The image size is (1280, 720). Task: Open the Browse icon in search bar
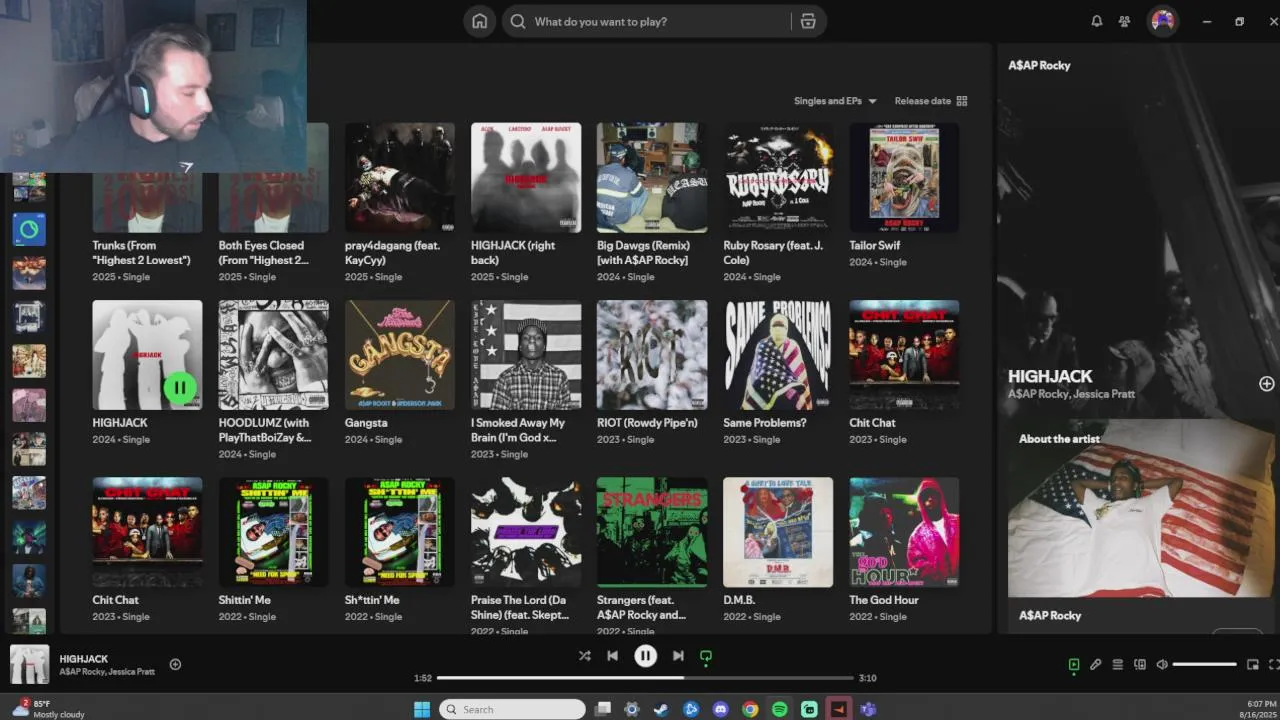808,21
